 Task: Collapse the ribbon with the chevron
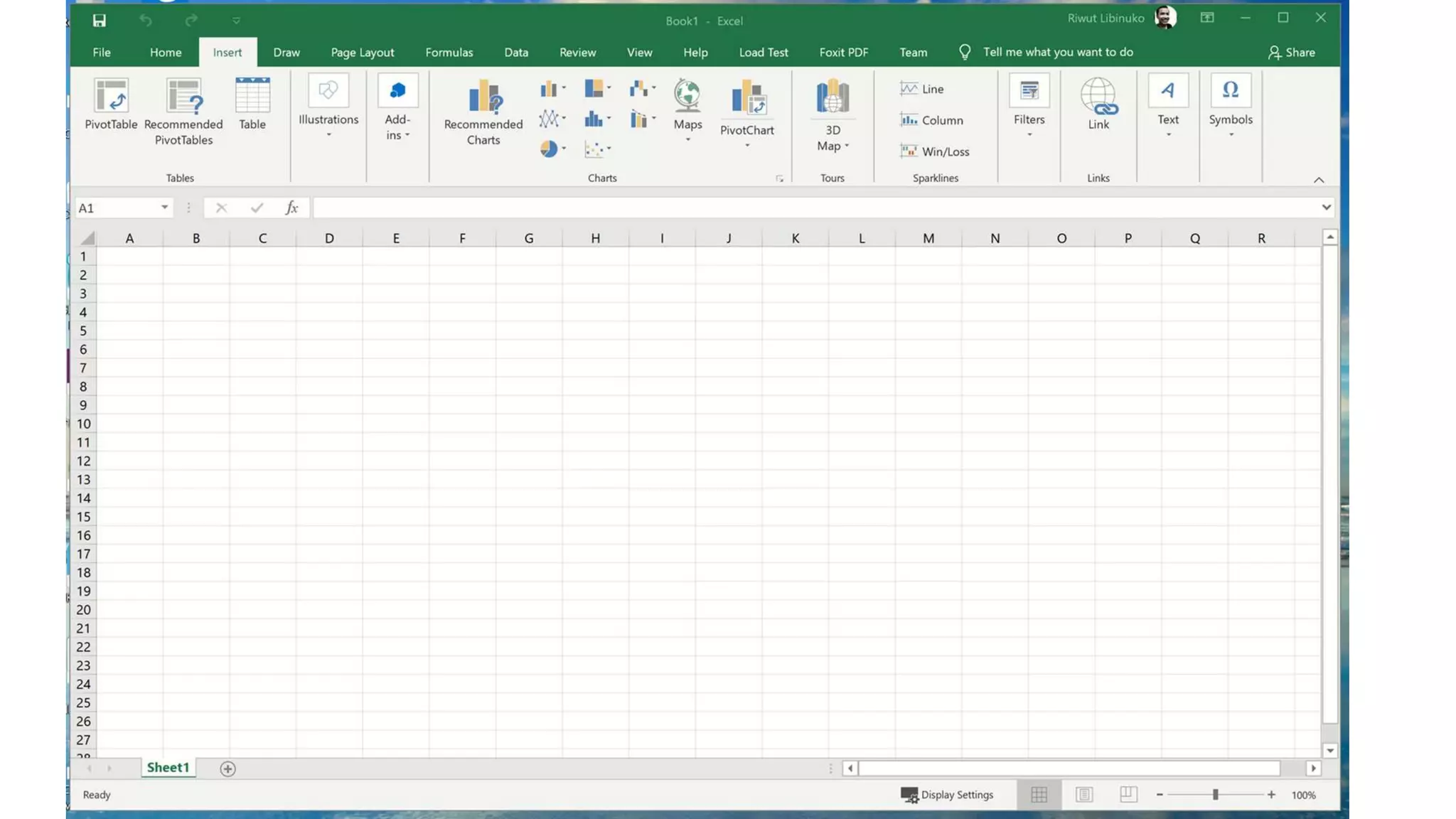pos(1319,180)
